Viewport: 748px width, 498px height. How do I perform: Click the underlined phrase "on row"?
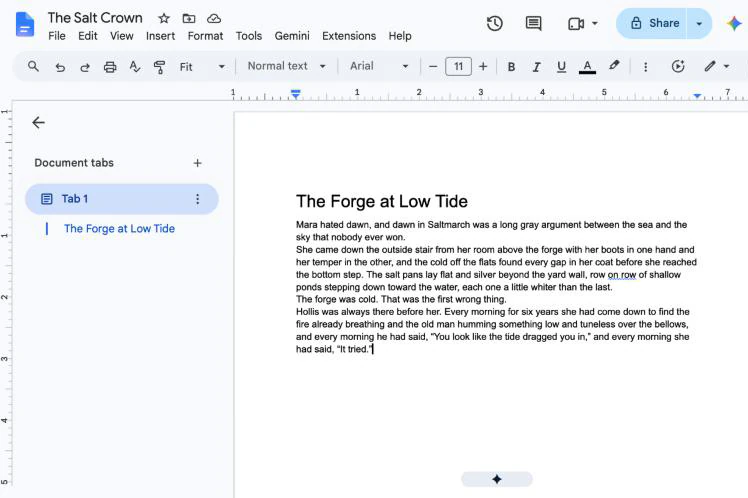622,275
